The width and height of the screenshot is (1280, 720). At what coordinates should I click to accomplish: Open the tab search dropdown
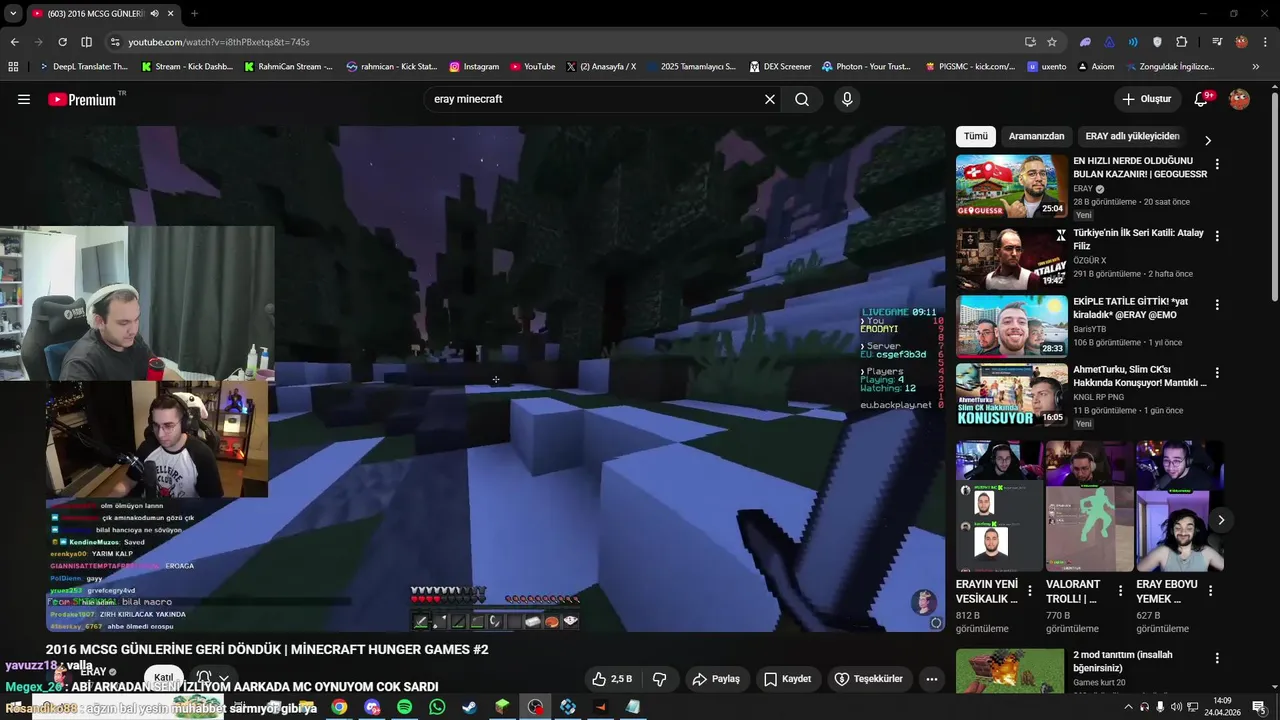[13, 13]
